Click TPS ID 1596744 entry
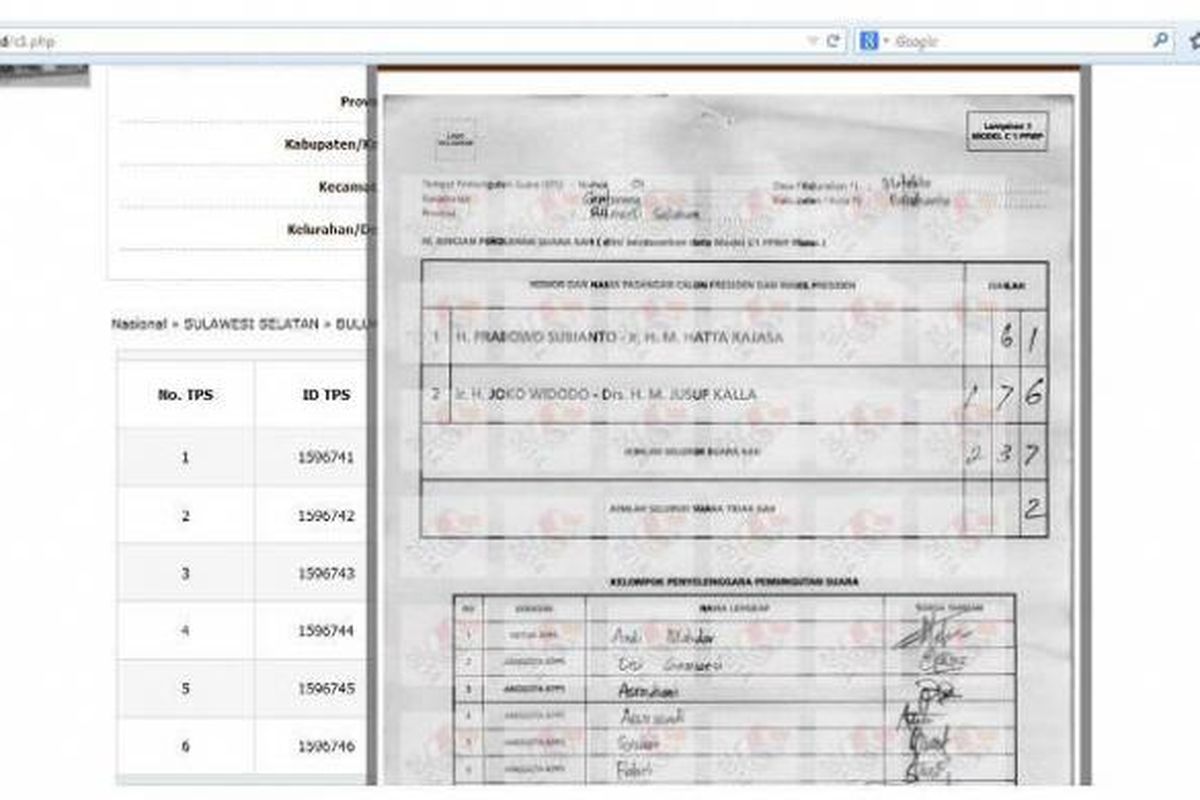Screen dimensions: 1200x800 pyautogui.click(x=326, y=632)
